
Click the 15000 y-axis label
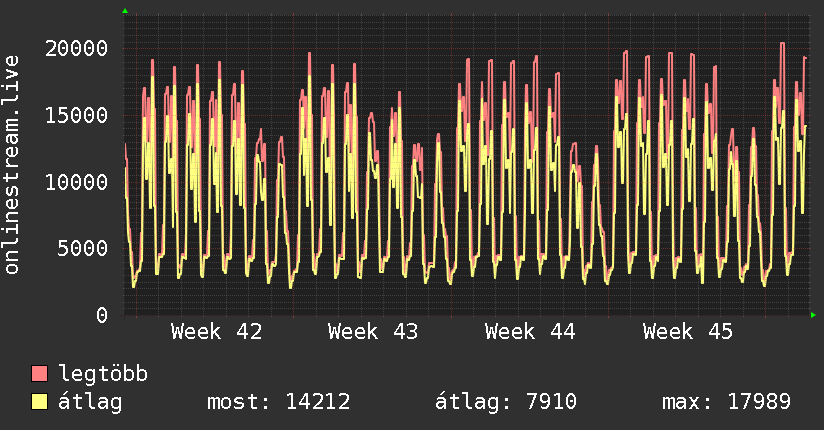point(76,116)
